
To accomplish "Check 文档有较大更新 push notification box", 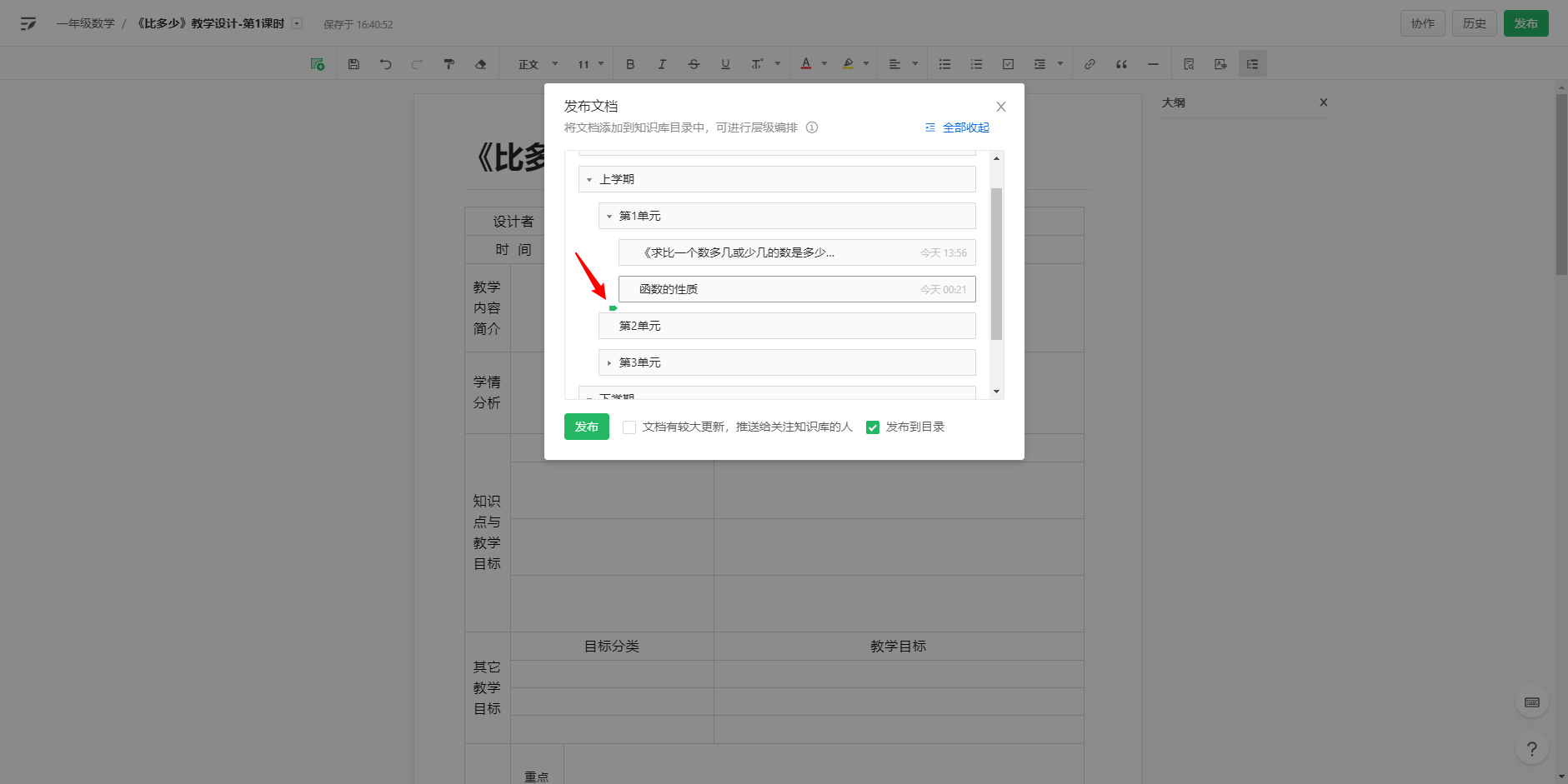I will [629, 427].
